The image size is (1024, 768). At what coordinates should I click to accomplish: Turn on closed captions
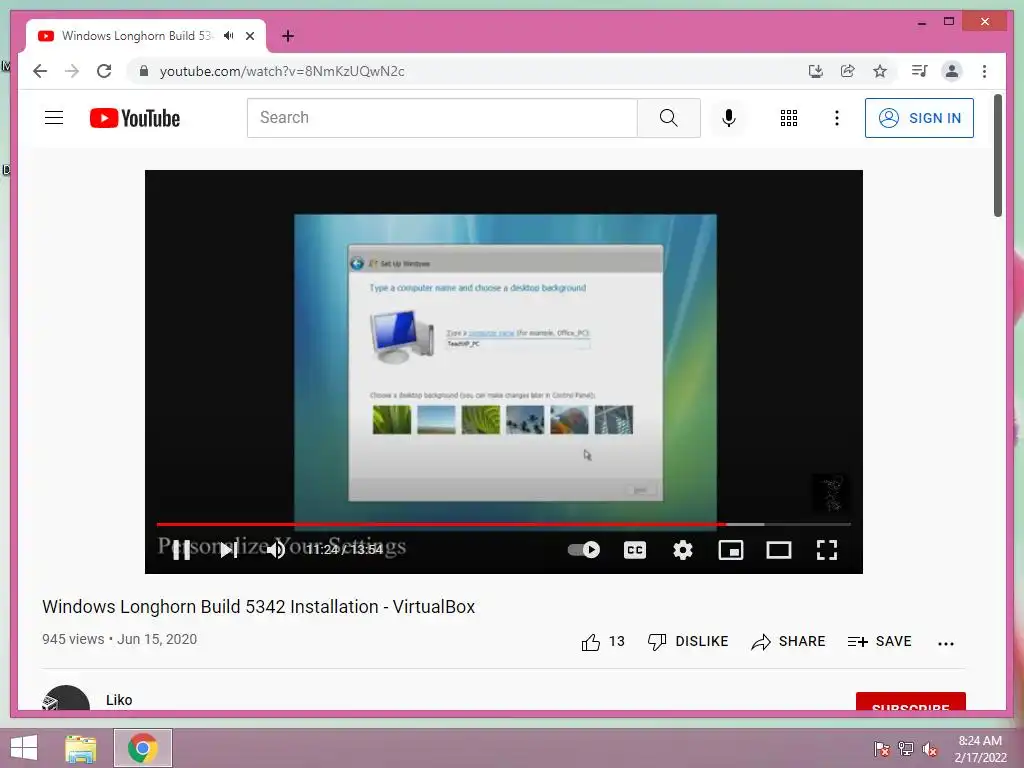[x=635, y=550]
